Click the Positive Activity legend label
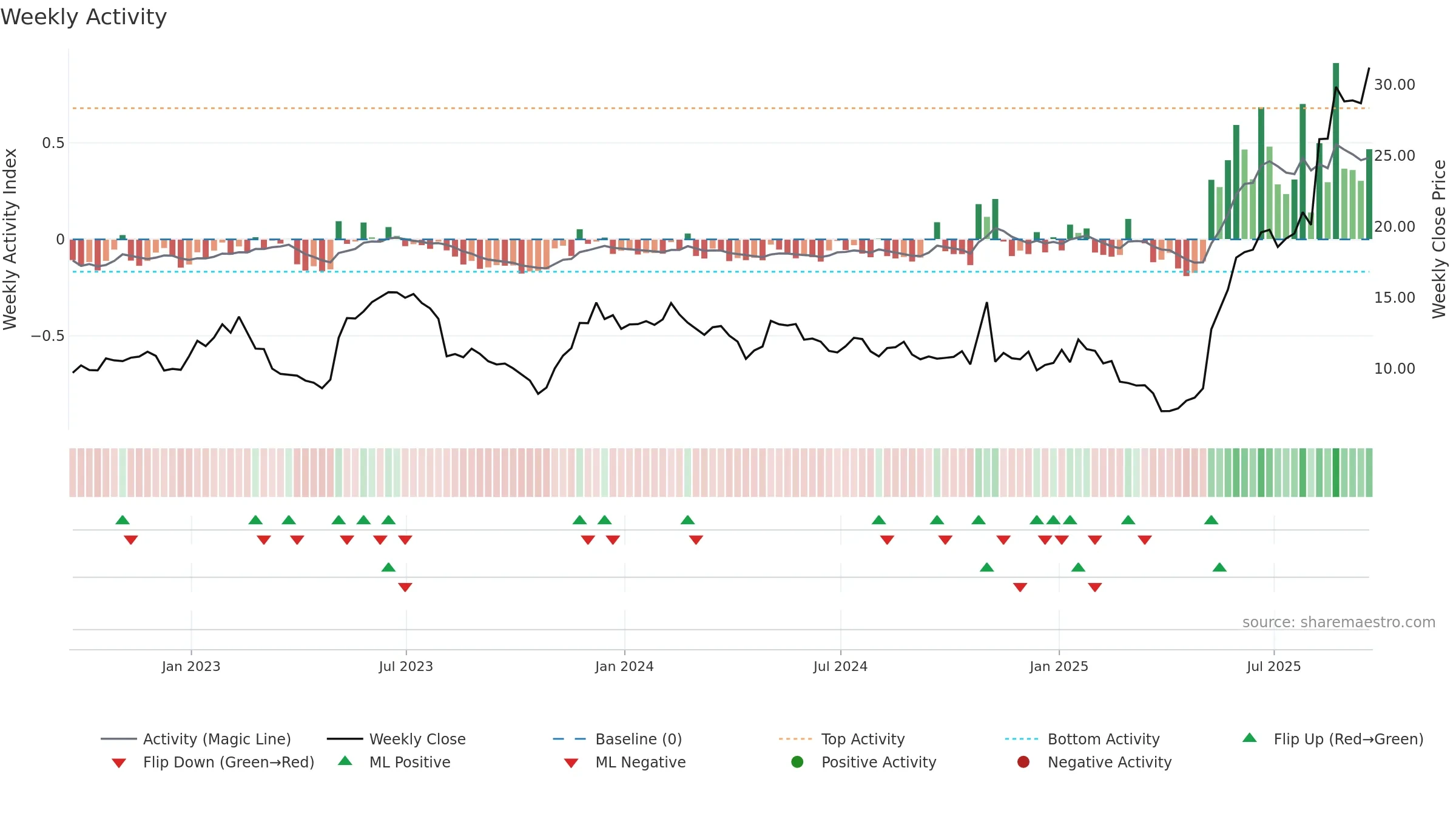 click(x=879, y=762)
